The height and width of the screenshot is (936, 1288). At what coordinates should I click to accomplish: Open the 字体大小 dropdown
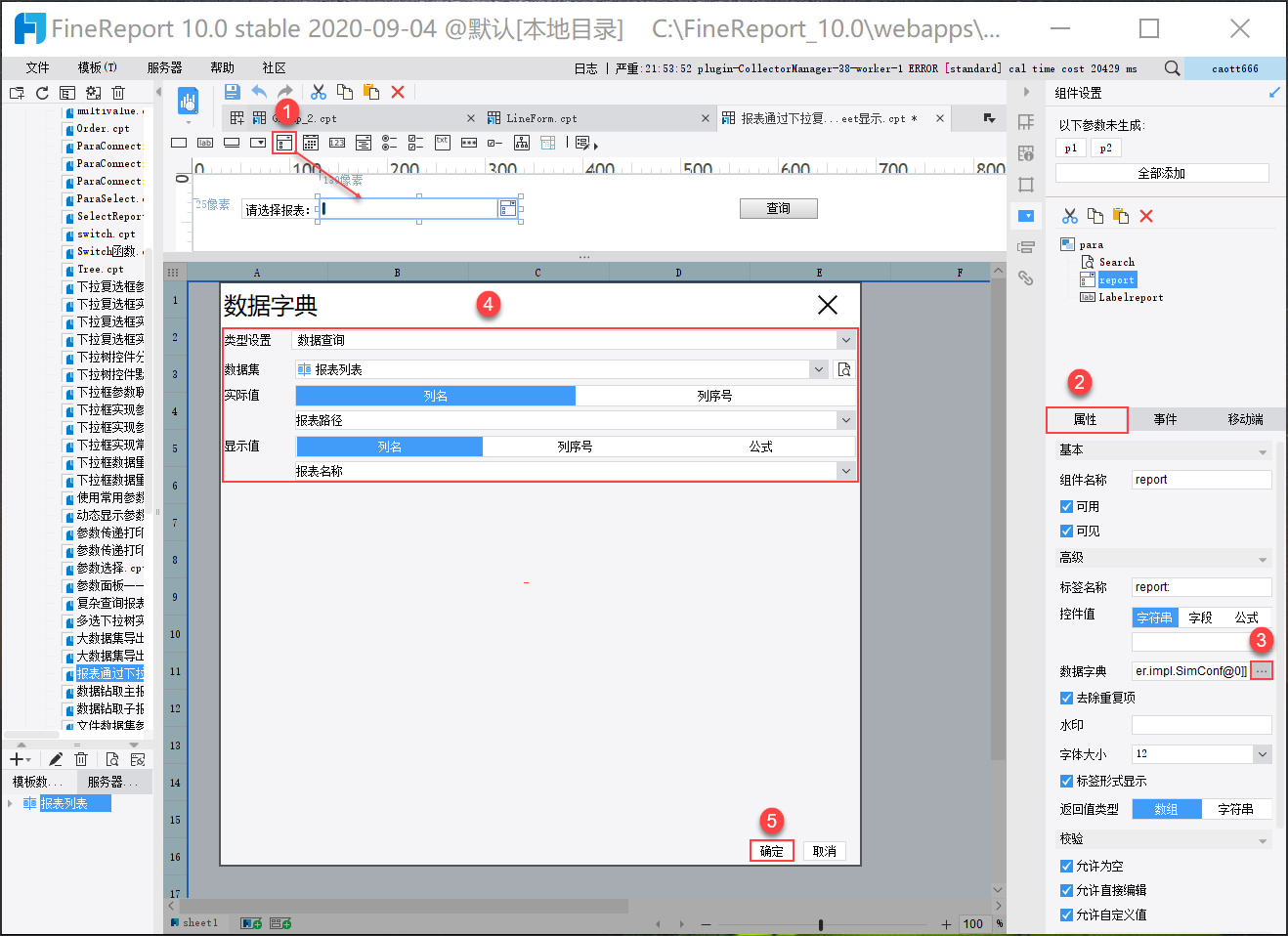[x=1263, y=754]
